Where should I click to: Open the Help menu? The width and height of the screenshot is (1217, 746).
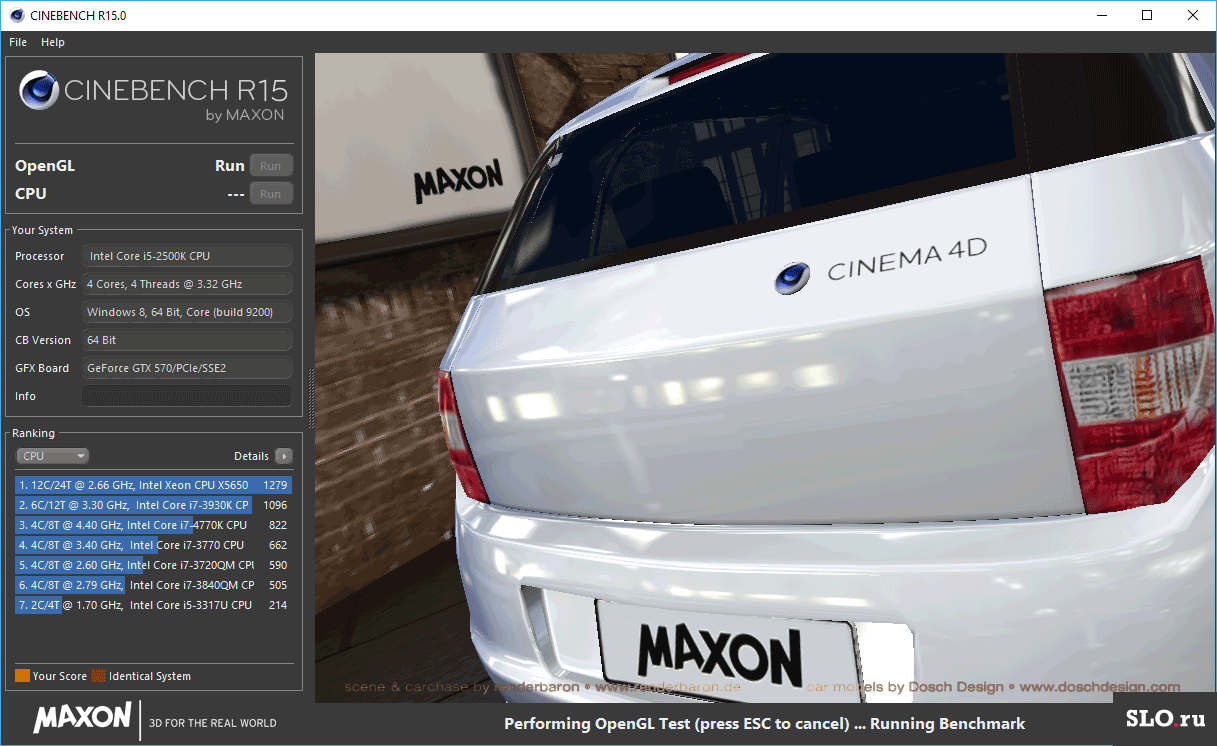tap(53, 42)
